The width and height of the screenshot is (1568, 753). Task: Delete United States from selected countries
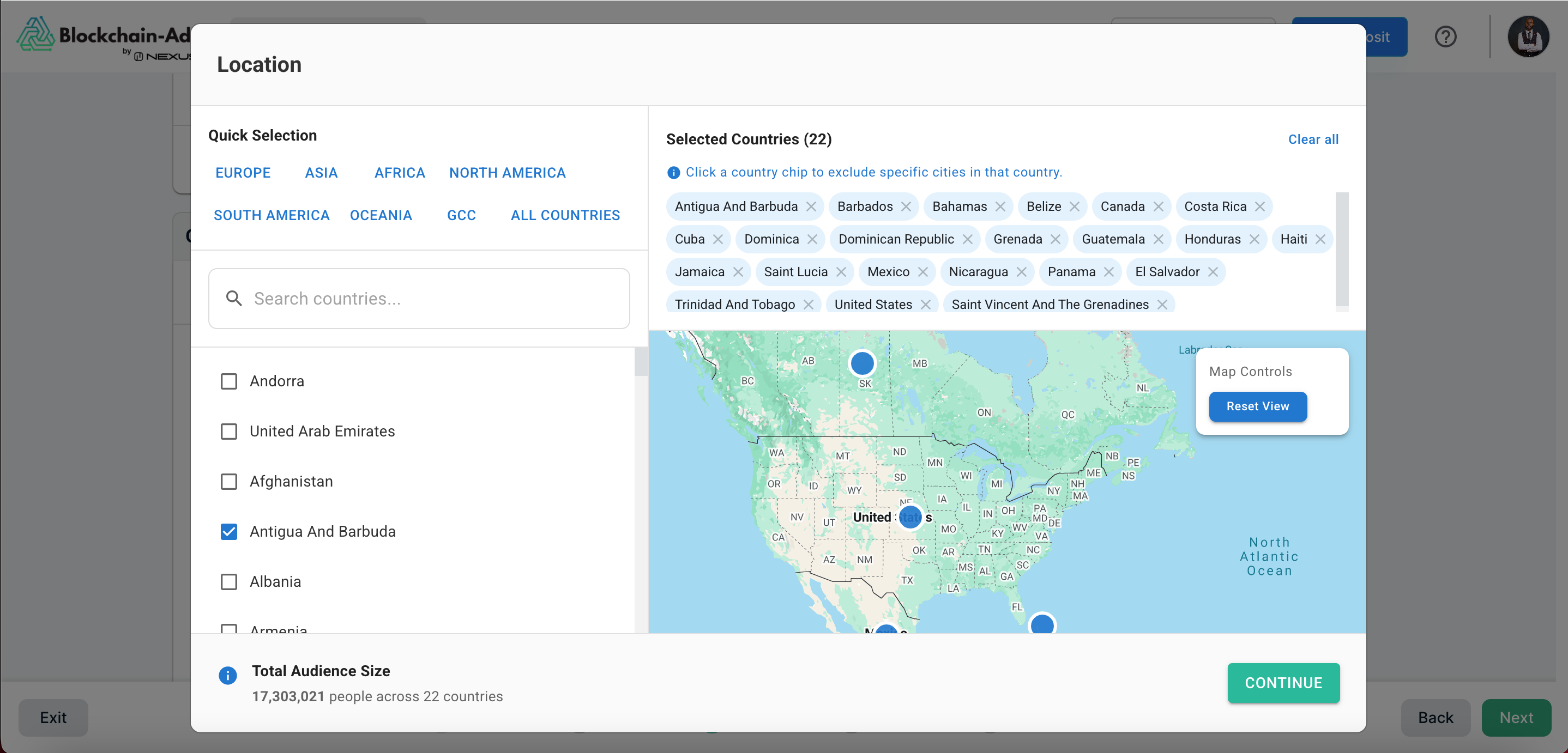tap(925, 305)
